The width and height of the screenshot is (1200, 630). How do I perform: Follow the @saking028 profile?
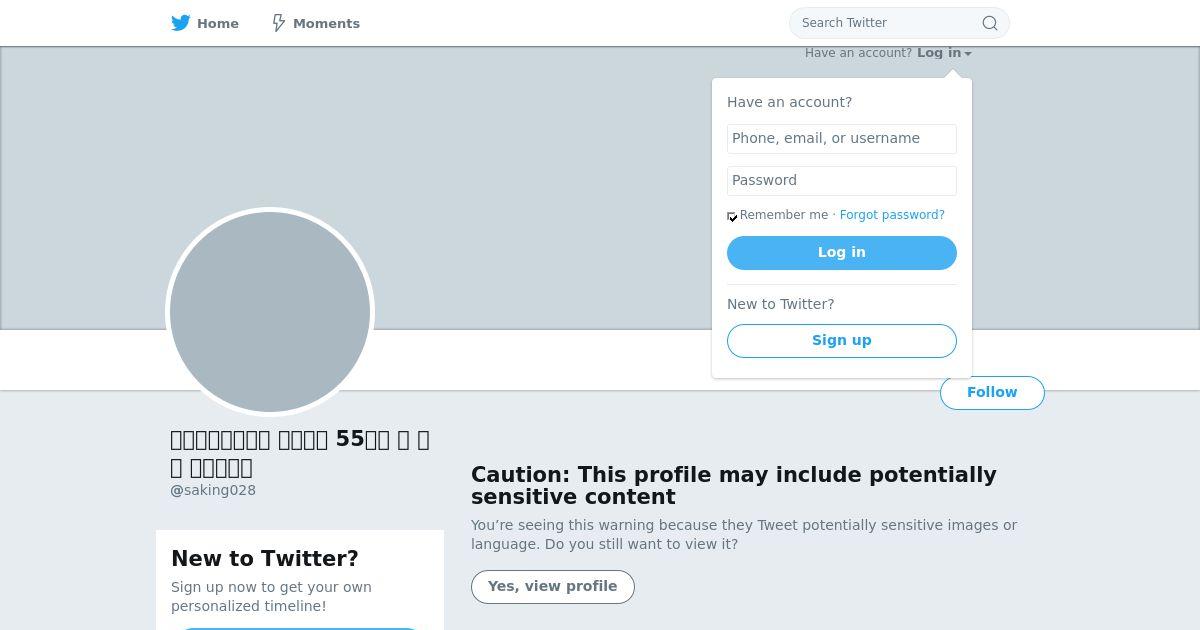tap(991, 392)
